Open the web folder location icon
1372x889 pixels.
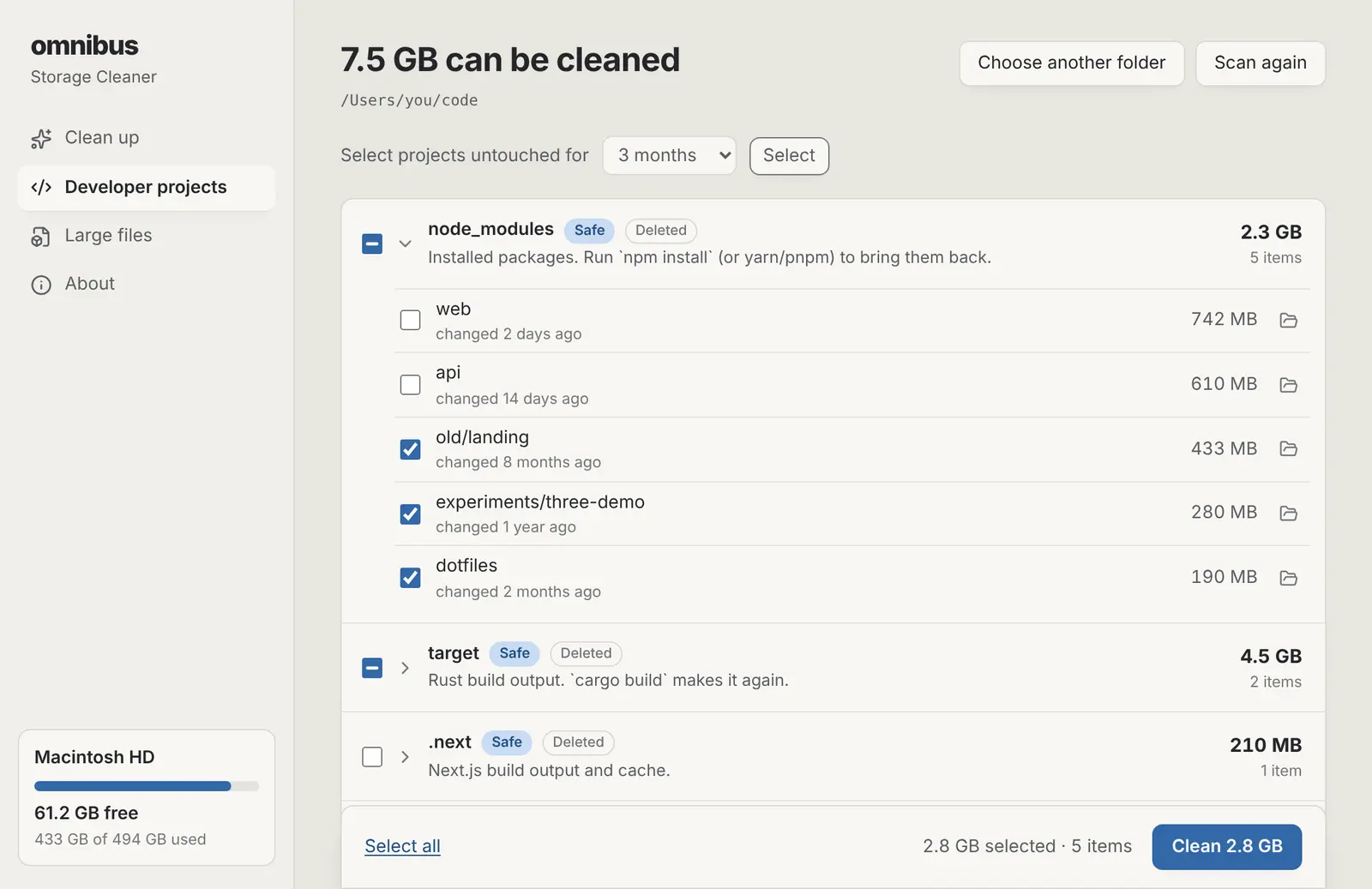(x=1288, y=321)
